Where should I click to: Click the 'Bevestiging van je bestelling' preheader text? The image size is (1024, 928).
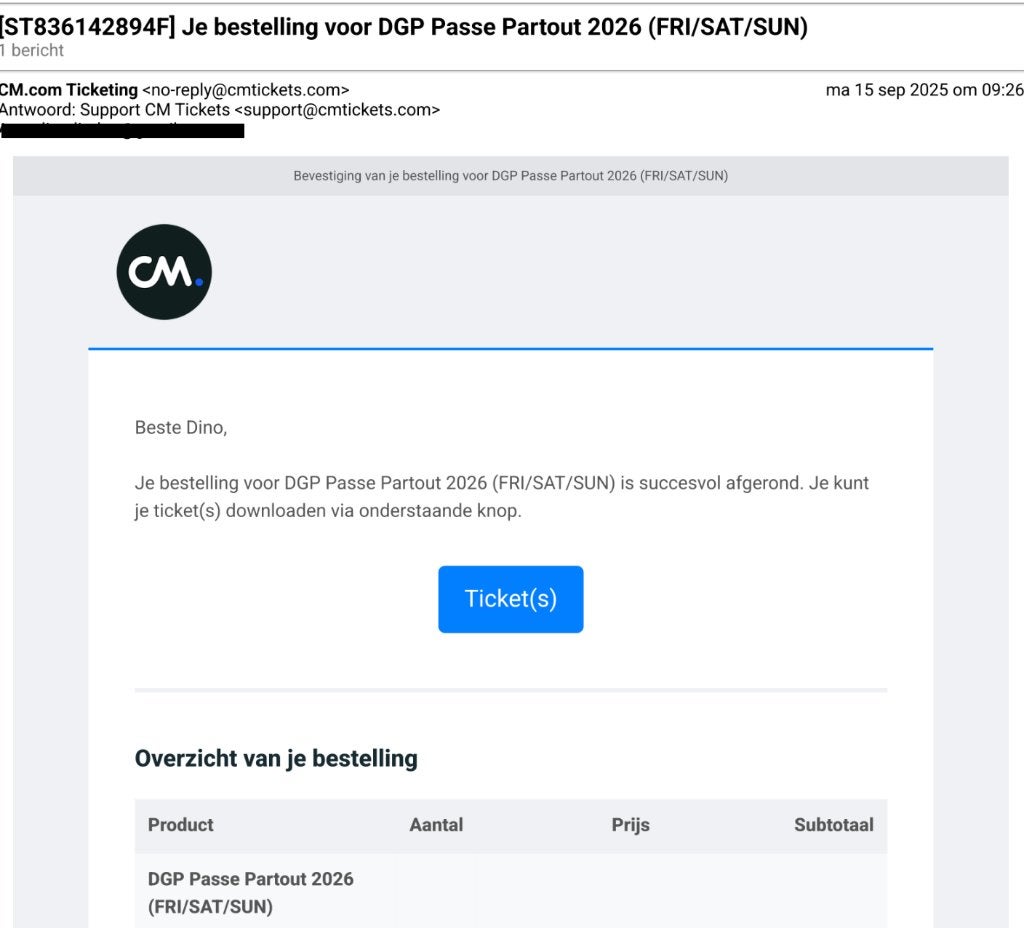tap(511, 176)
